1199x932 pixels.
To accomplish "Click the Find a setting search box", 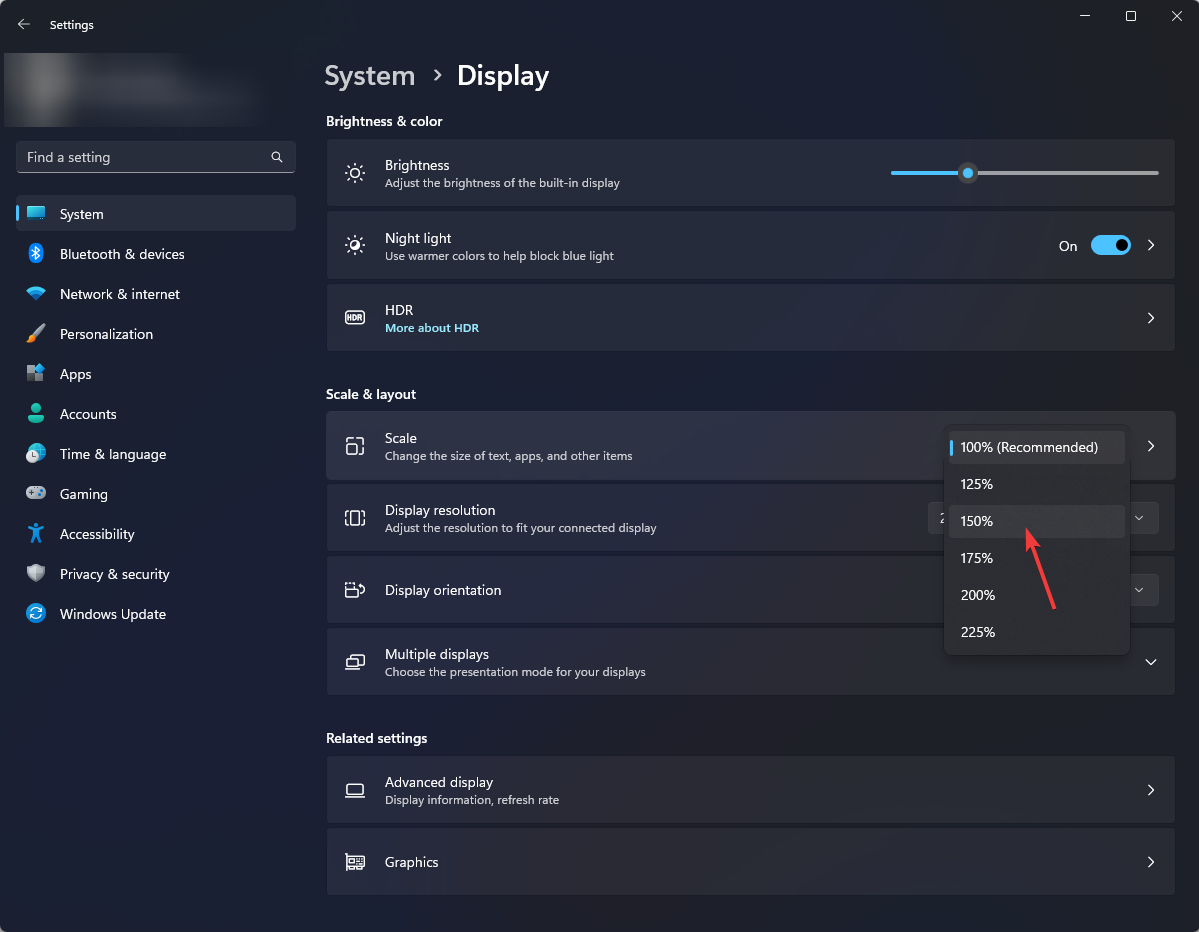I will [x=155, y=157].
